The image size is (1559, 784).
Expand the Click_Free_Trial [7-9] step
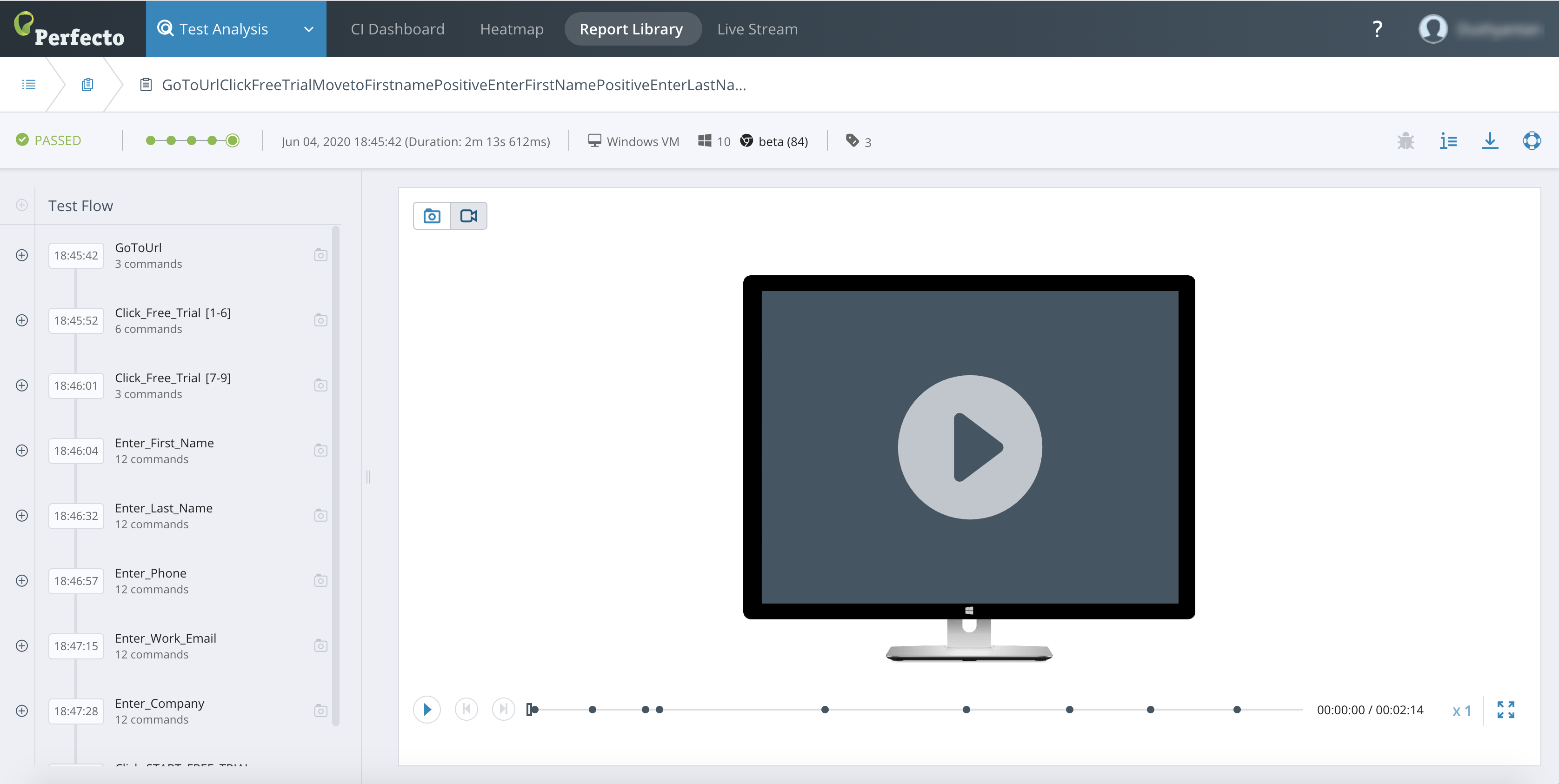[22, 385]
